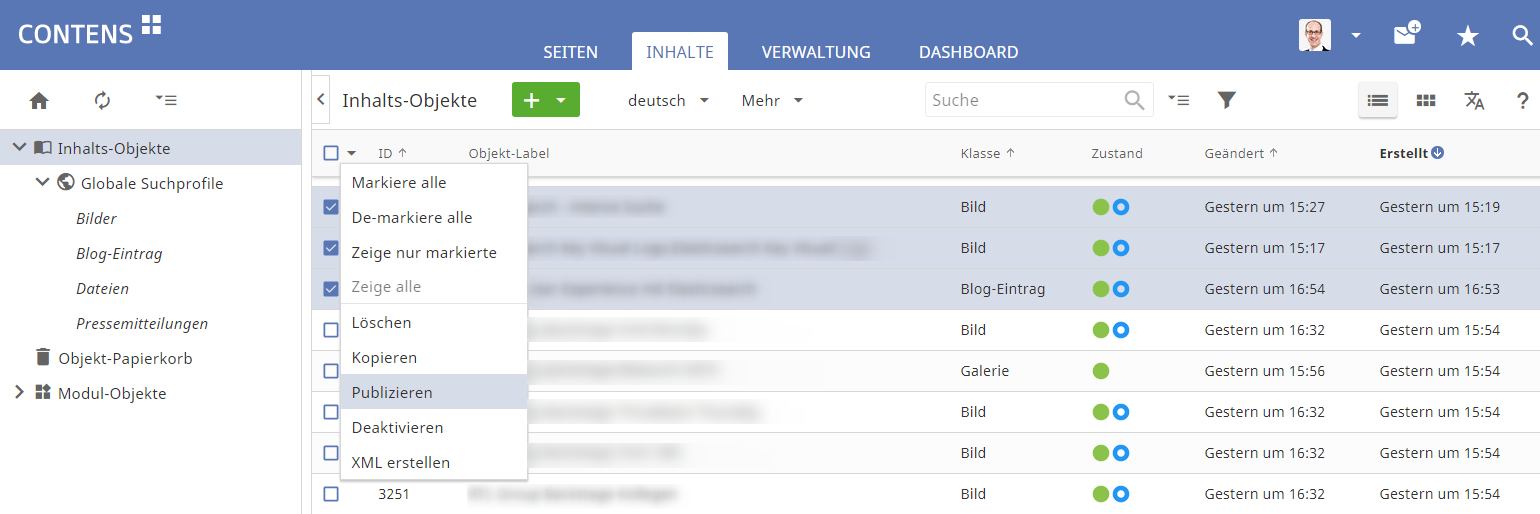1540x514 pixels.
Task: Open the mail notifications icon
Action: point(1407,35)
